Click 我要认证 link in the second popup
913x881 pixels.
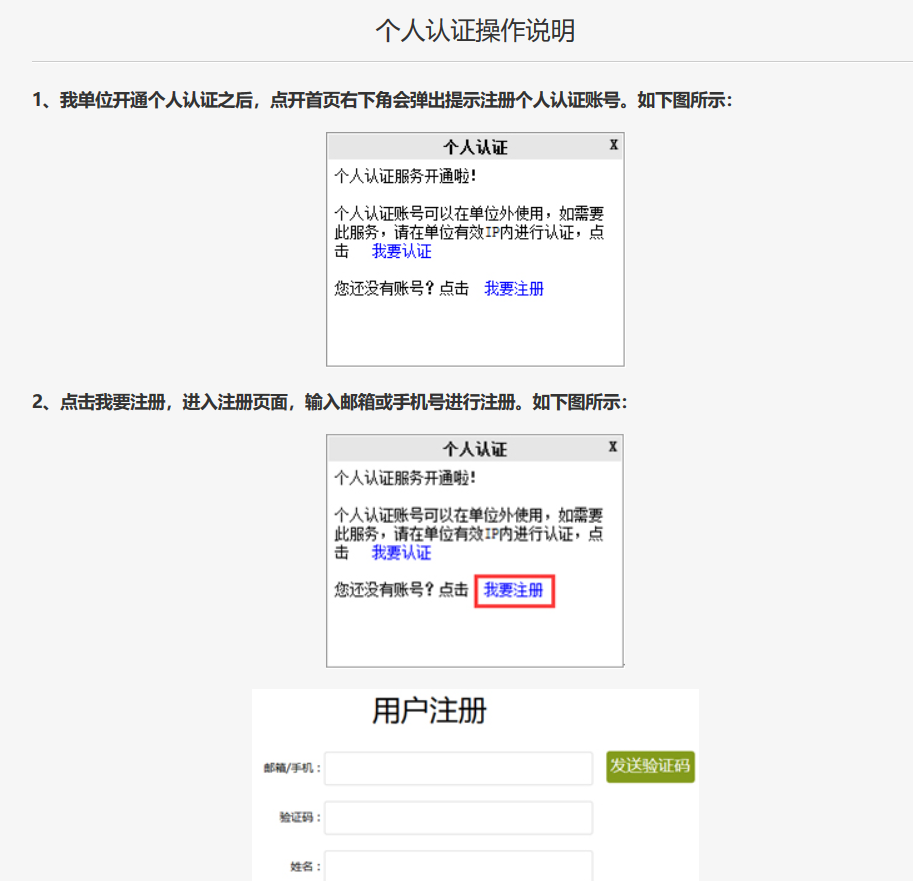(x=402, y=553)
